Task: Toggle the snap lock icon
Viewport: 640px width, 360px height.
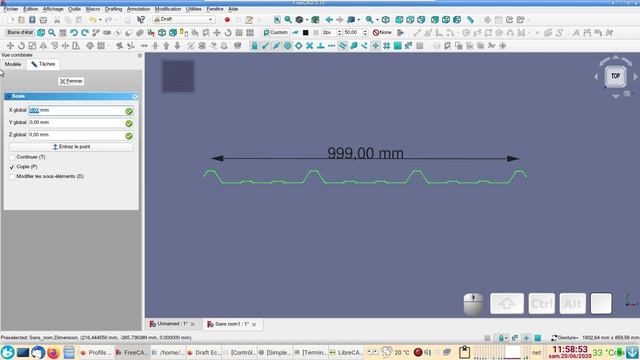Action: pos(254,46)
